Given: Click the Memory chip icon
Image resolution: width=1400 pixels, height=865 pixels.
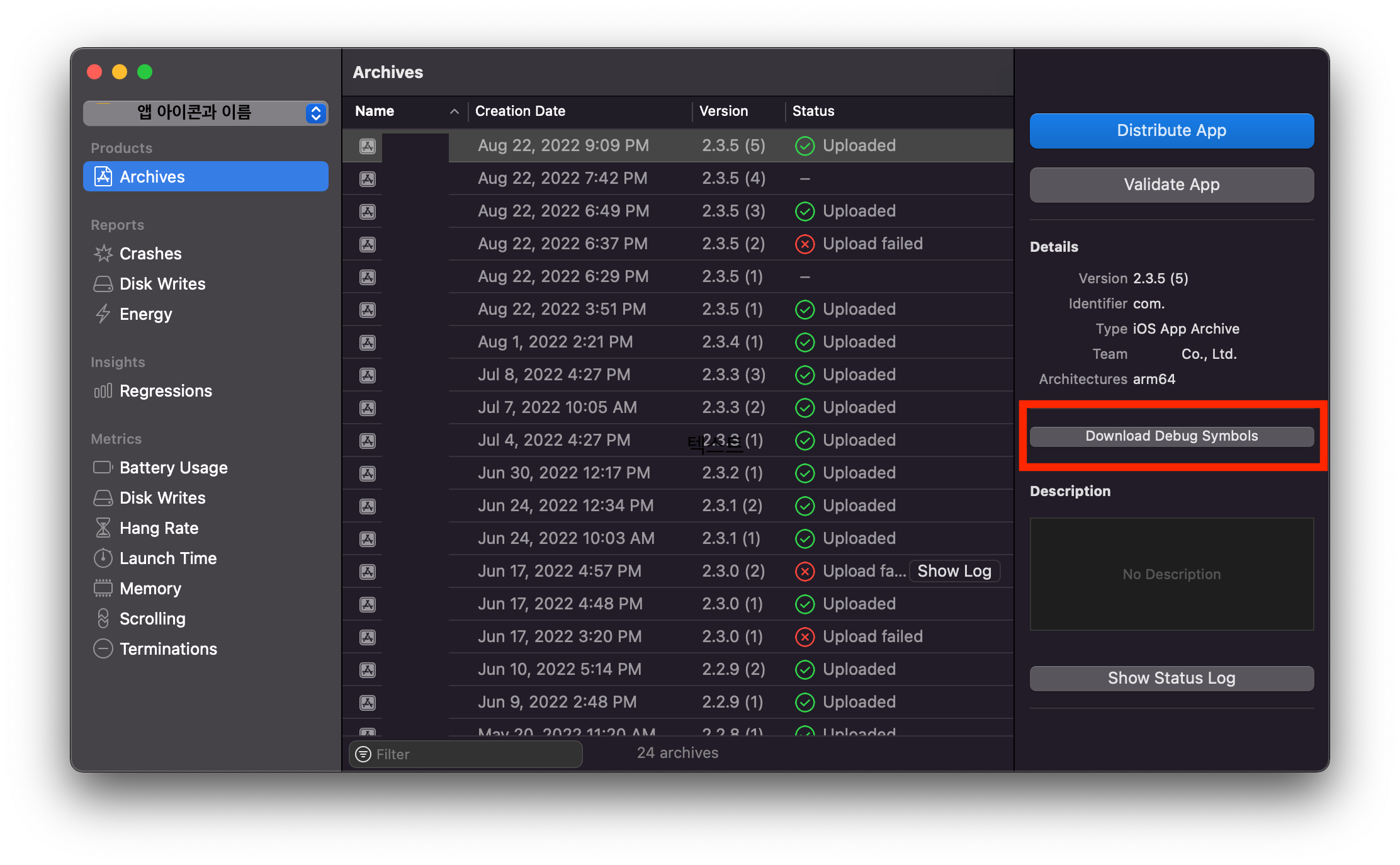Looking at the screenshot, I should point(103,589).
